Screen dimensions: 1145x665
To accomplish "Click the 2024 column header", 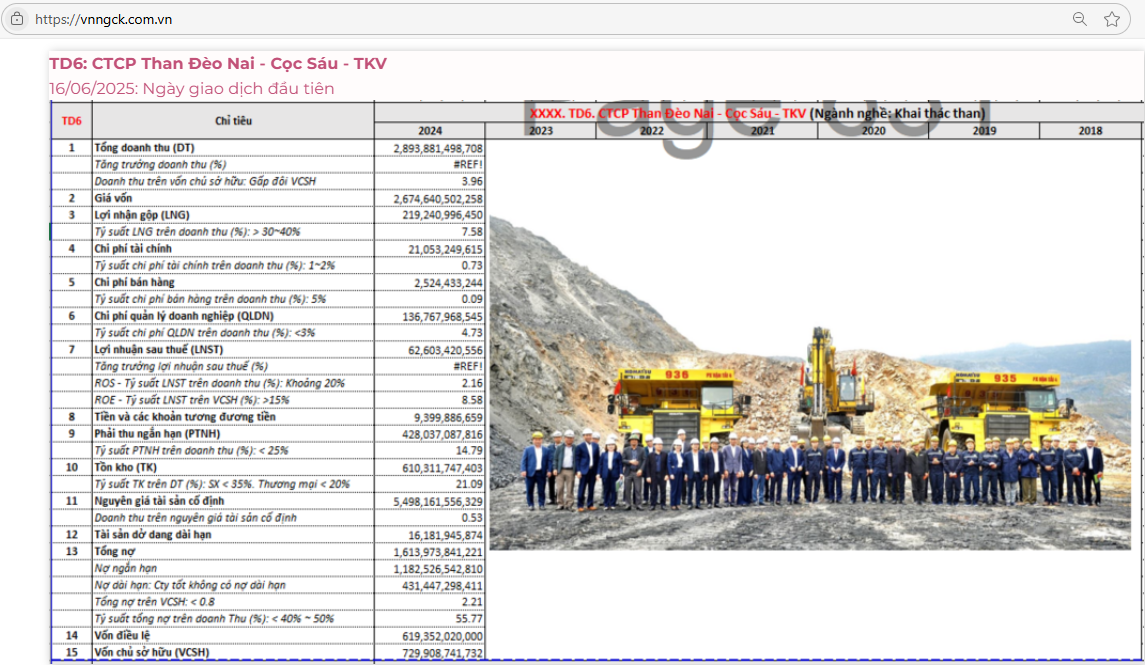I will (429, 131).
